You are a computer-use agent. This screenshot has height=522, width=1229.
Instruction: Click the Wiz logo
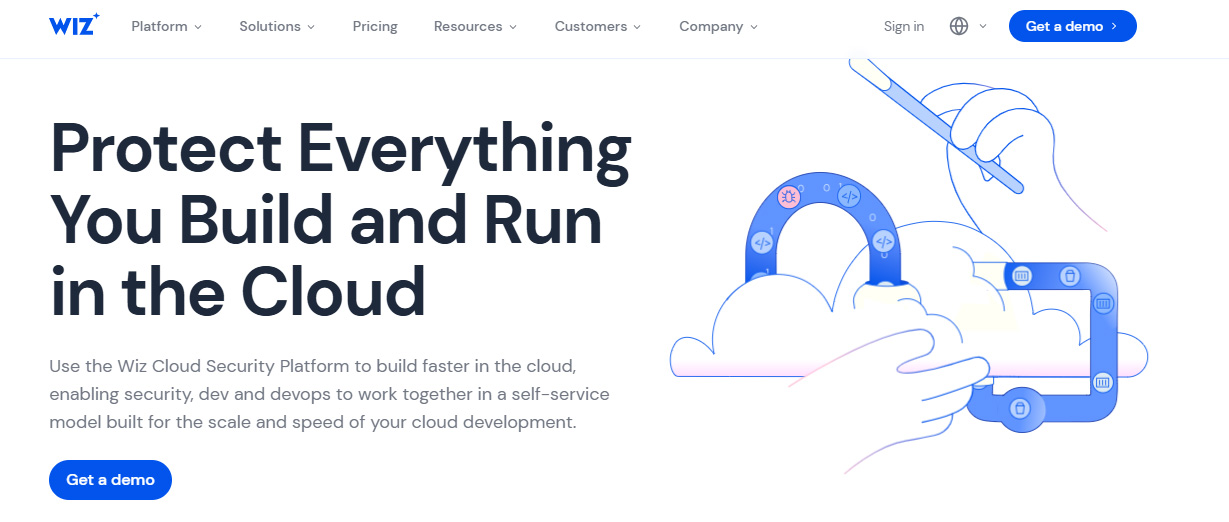[74, 26]
